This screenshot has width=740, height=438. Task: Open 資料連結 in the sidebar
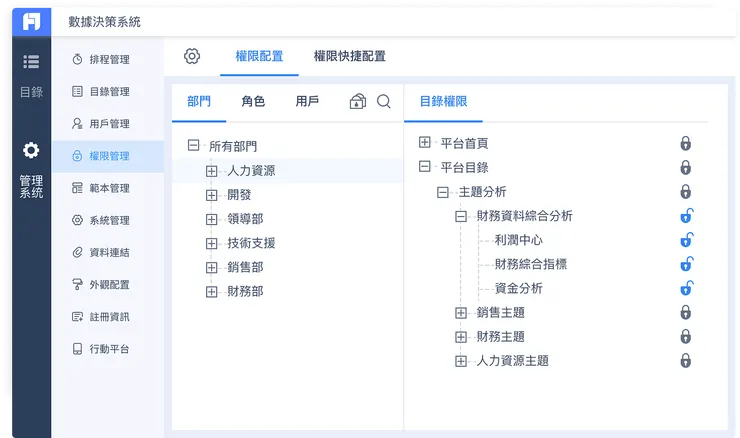pos(108,253)
